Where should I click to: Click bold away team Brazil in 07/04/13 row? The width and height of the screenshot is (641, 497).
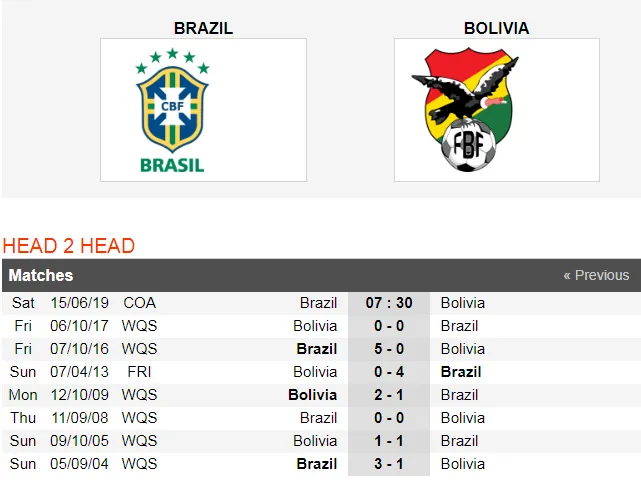462,372
